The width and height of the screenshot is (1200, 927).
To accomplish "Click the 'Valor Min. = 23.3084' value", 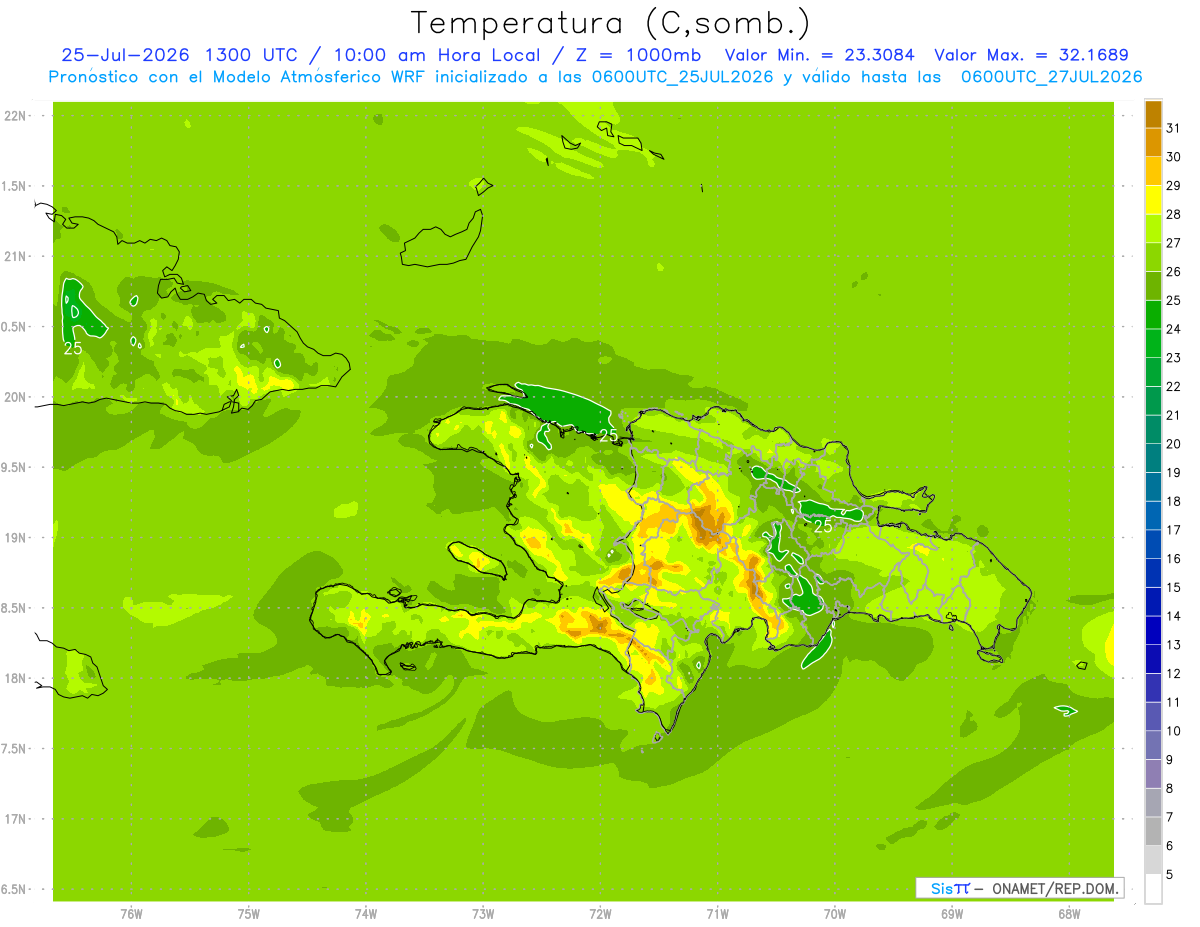I will [819, 55].
